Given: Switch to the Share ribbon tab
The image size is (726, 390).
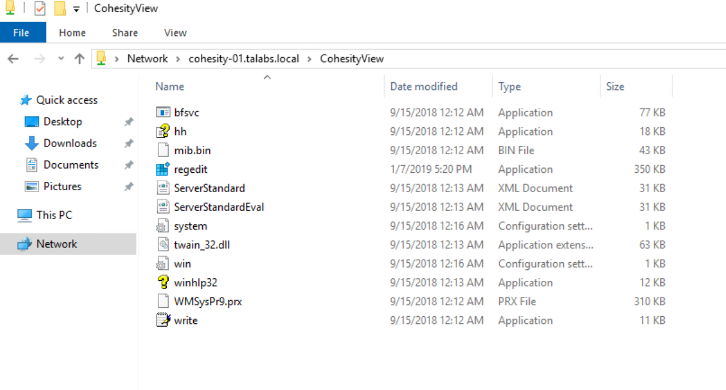Looking at the screenshot, I should pyautogui.click(x=125, y=33).
